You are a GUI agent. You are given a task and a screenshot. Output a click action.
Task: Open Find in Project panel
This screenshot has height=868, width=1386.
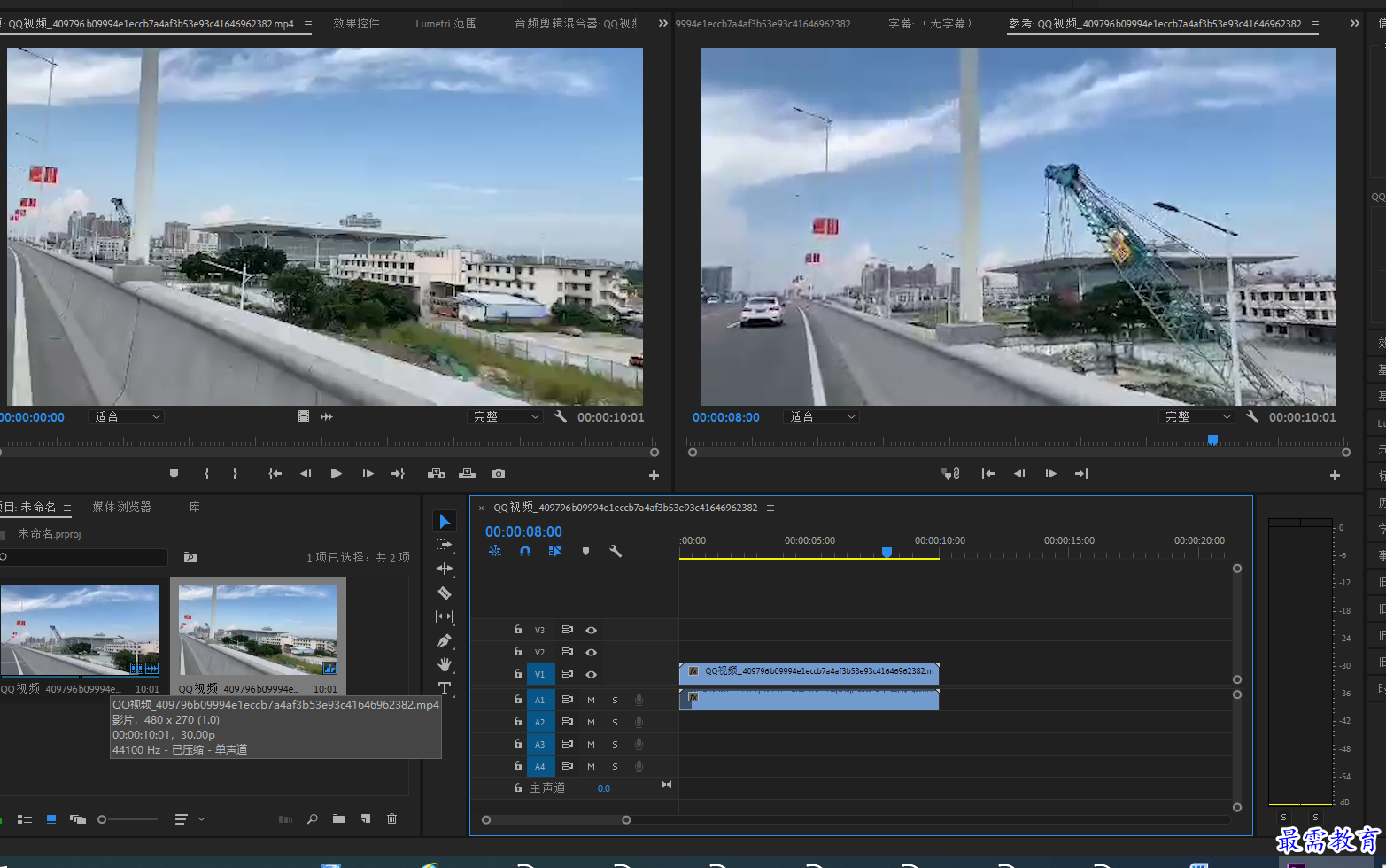pyautogui.click(x=312, y=819)
